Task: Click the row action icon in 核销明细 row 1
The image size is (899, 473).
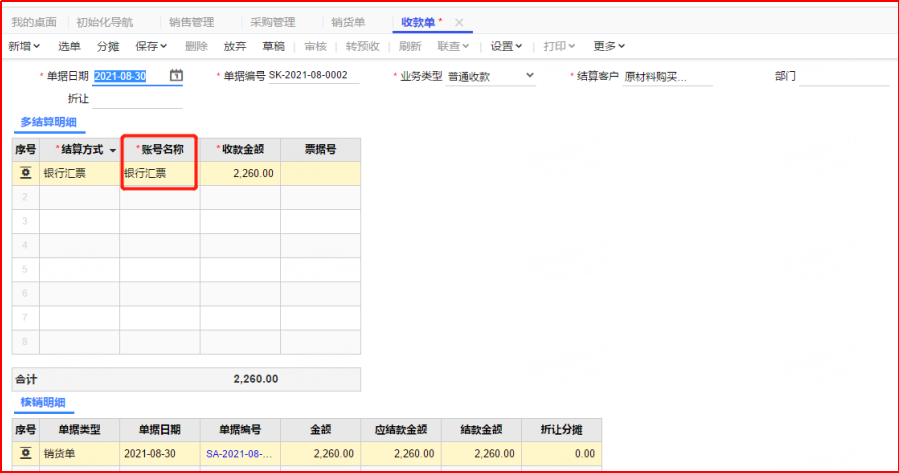Action: (25, 453)
